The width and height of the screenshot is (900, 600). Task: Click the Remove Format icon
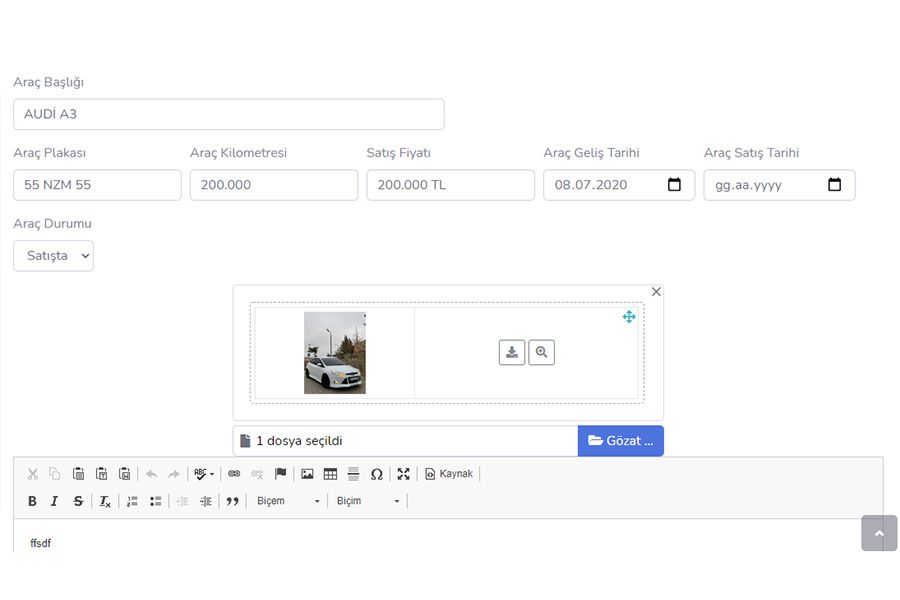tap(104, 501)
